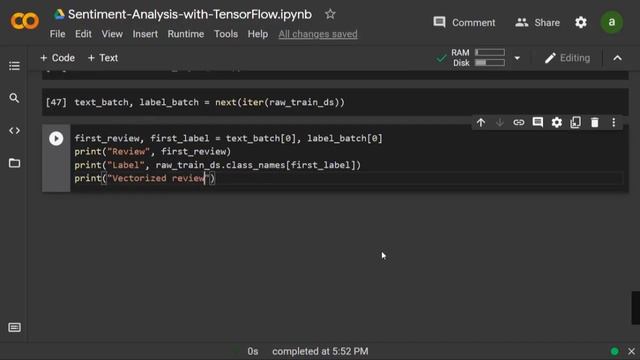The height and width of the screenshot is (360, 640).
Task: Click the notebook title to rename
Action: tap(190, 15)
